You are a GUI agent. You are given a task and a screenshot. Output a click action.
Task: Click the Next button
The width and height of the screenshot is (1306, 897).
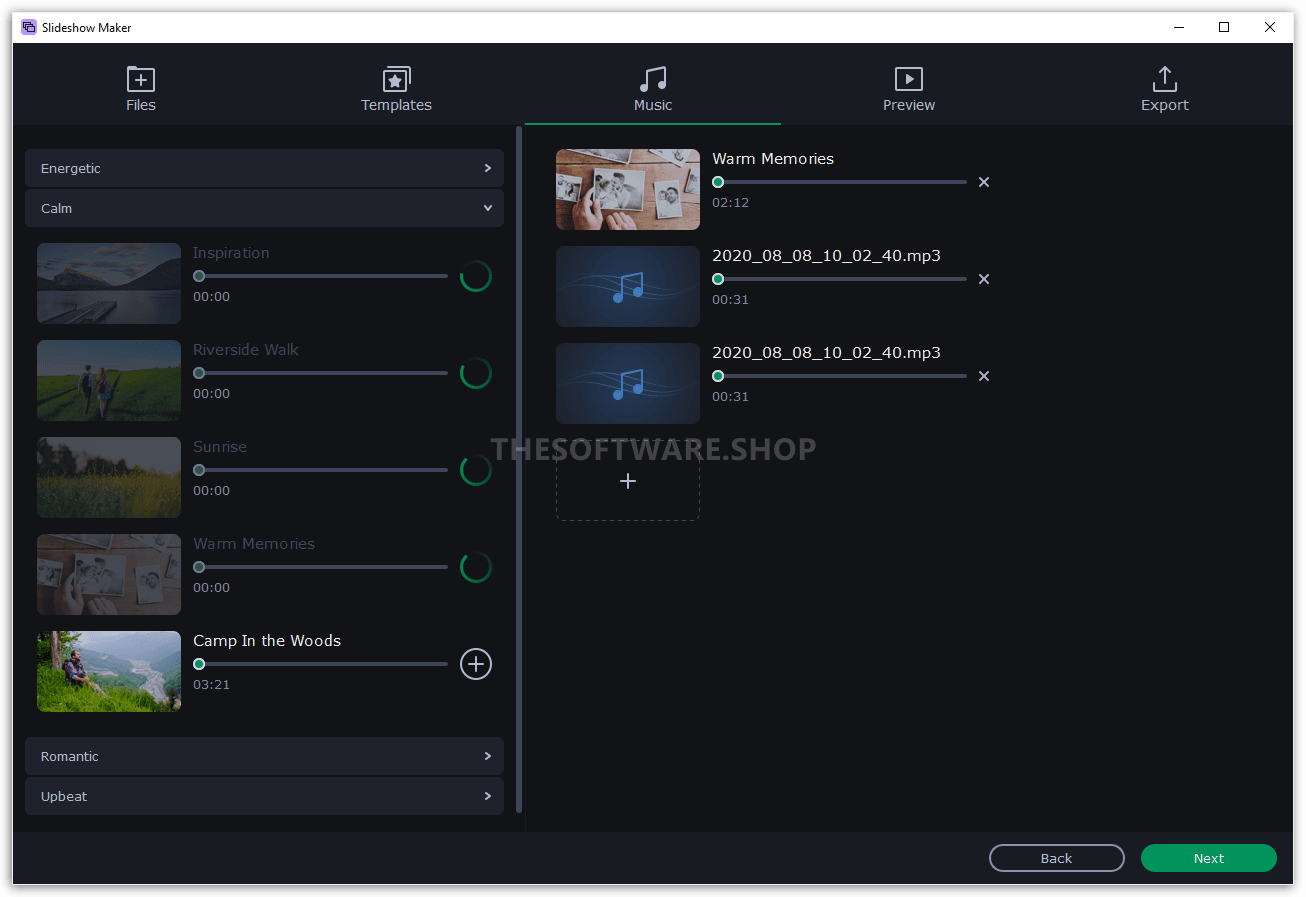pyautogui.click(x=1208, y=858)
